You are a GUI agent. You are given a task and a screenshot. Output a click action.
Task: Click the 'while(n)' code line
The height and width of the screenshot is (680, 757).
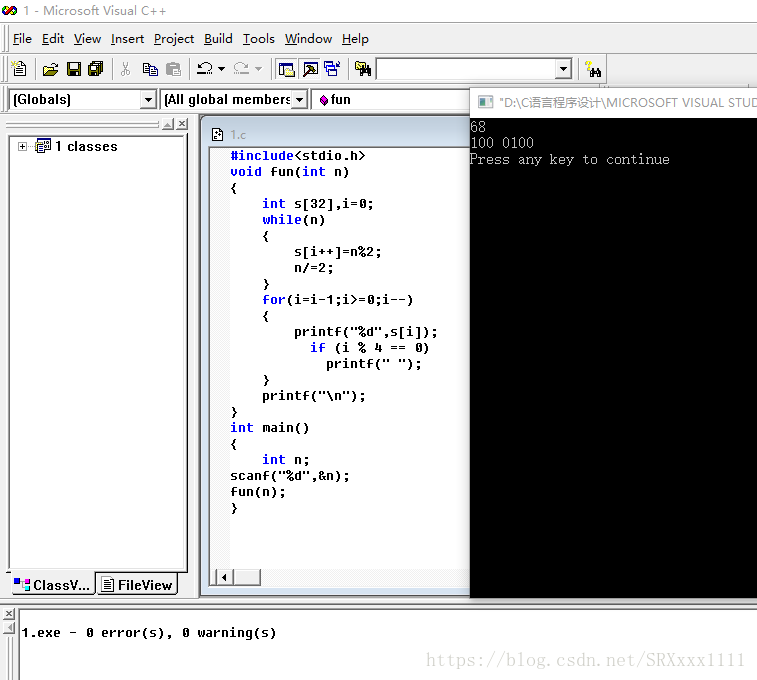point(294,220)
